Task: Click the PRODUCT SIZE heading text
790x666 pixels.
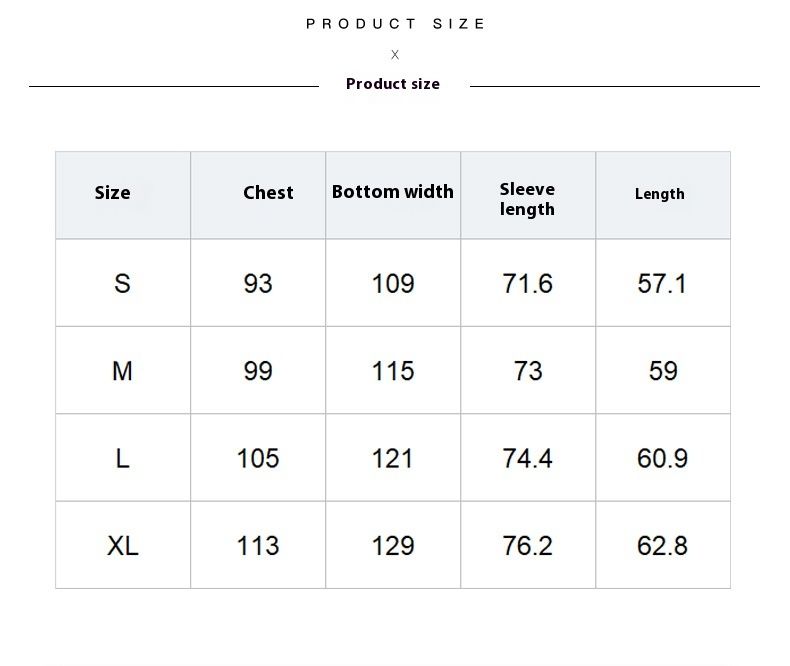Action: 395,24
